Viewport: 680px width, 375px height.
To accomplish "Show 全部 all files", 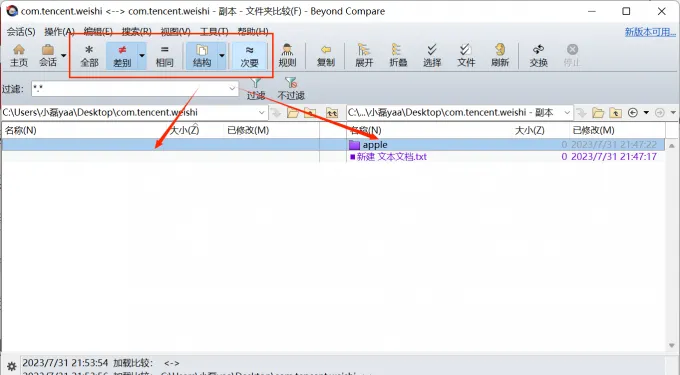I will click(89, 55).
